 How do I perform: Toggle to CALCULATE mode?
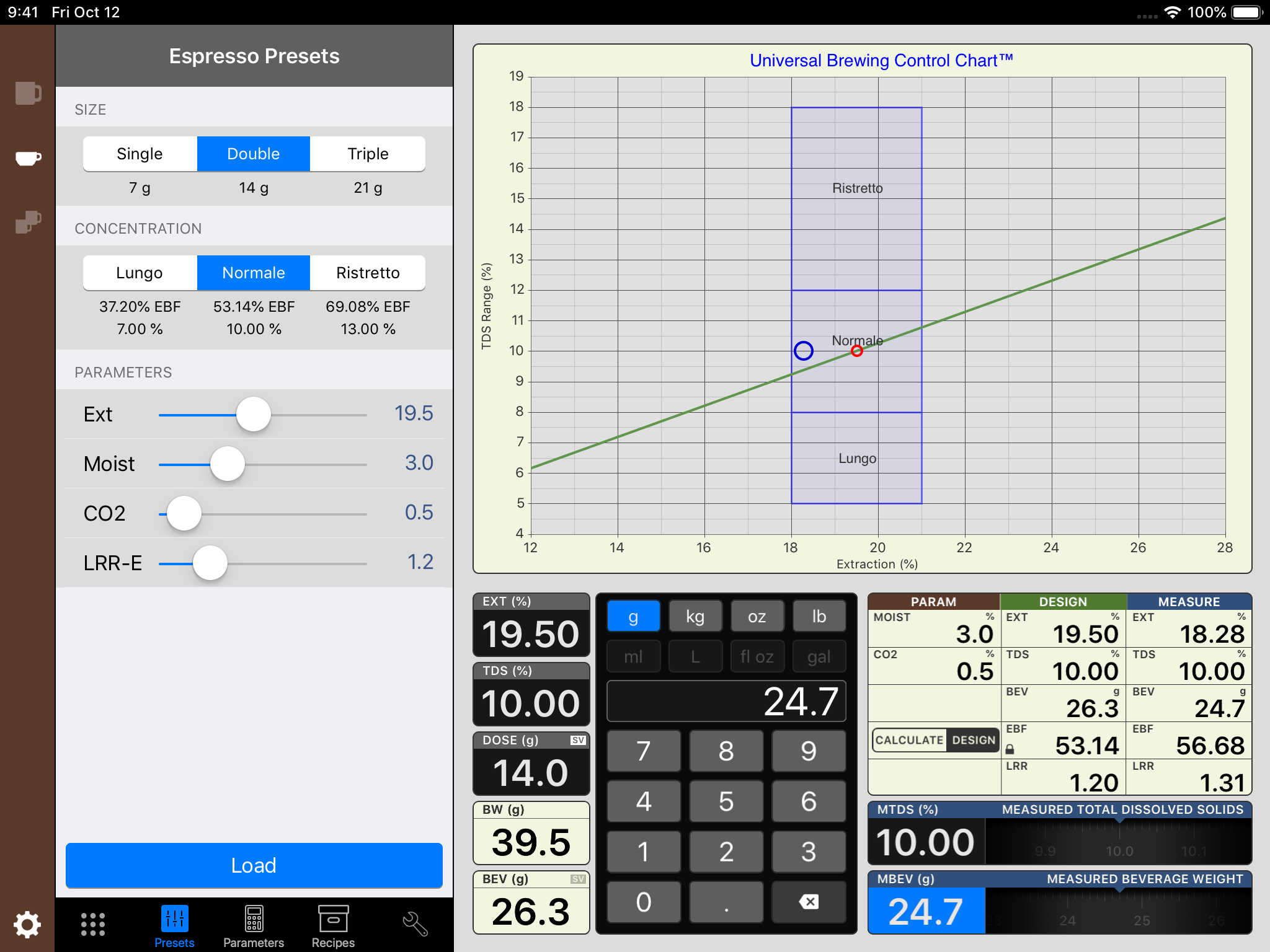909,740
